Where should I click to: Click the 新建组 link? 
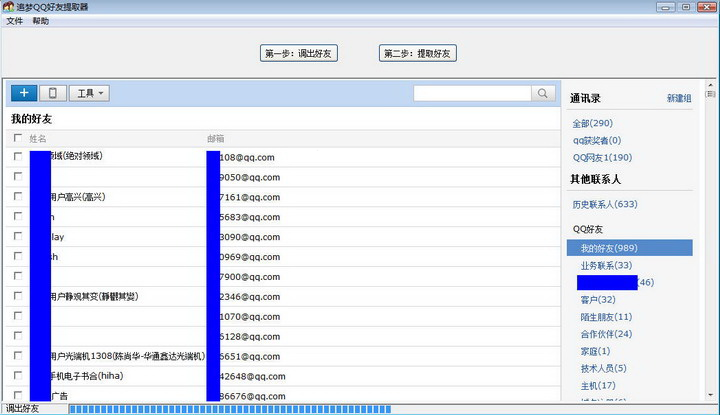coord(679,98)
